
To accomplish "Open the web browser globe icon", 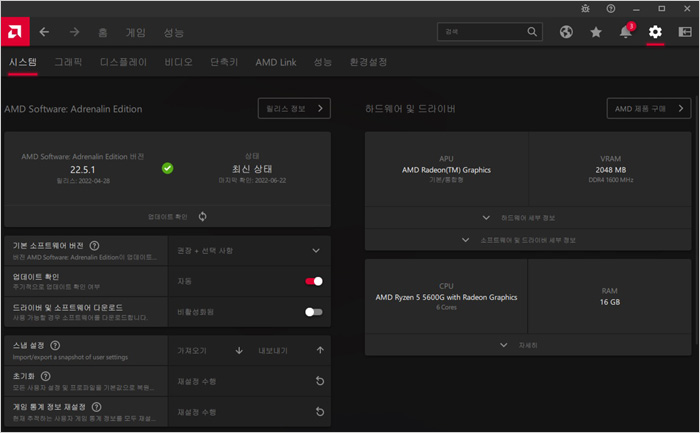I will tap(566, 32).
